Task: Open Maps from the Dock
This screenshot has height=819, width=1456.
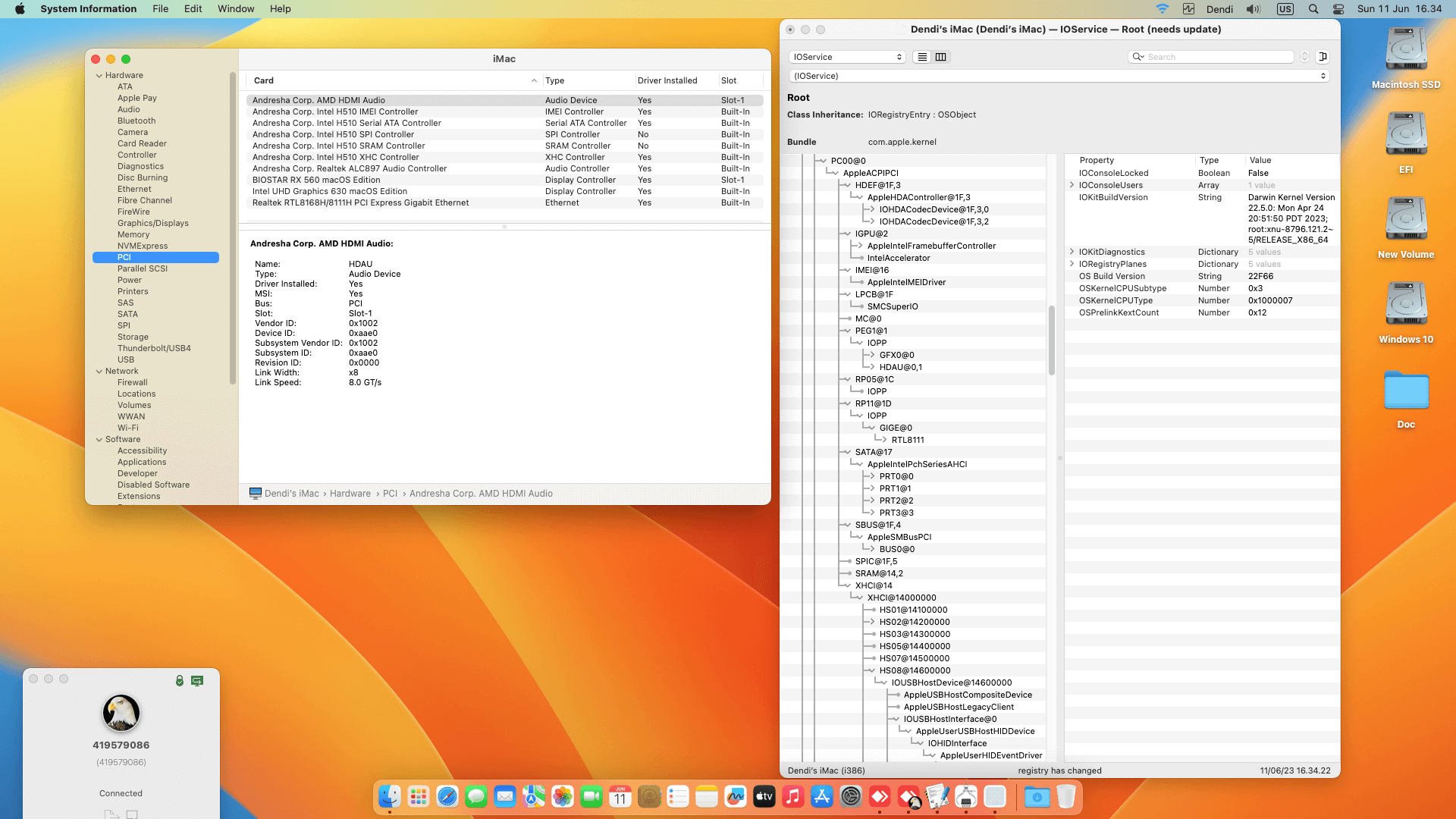Action: pyautogui.click(x=534, y=796)
